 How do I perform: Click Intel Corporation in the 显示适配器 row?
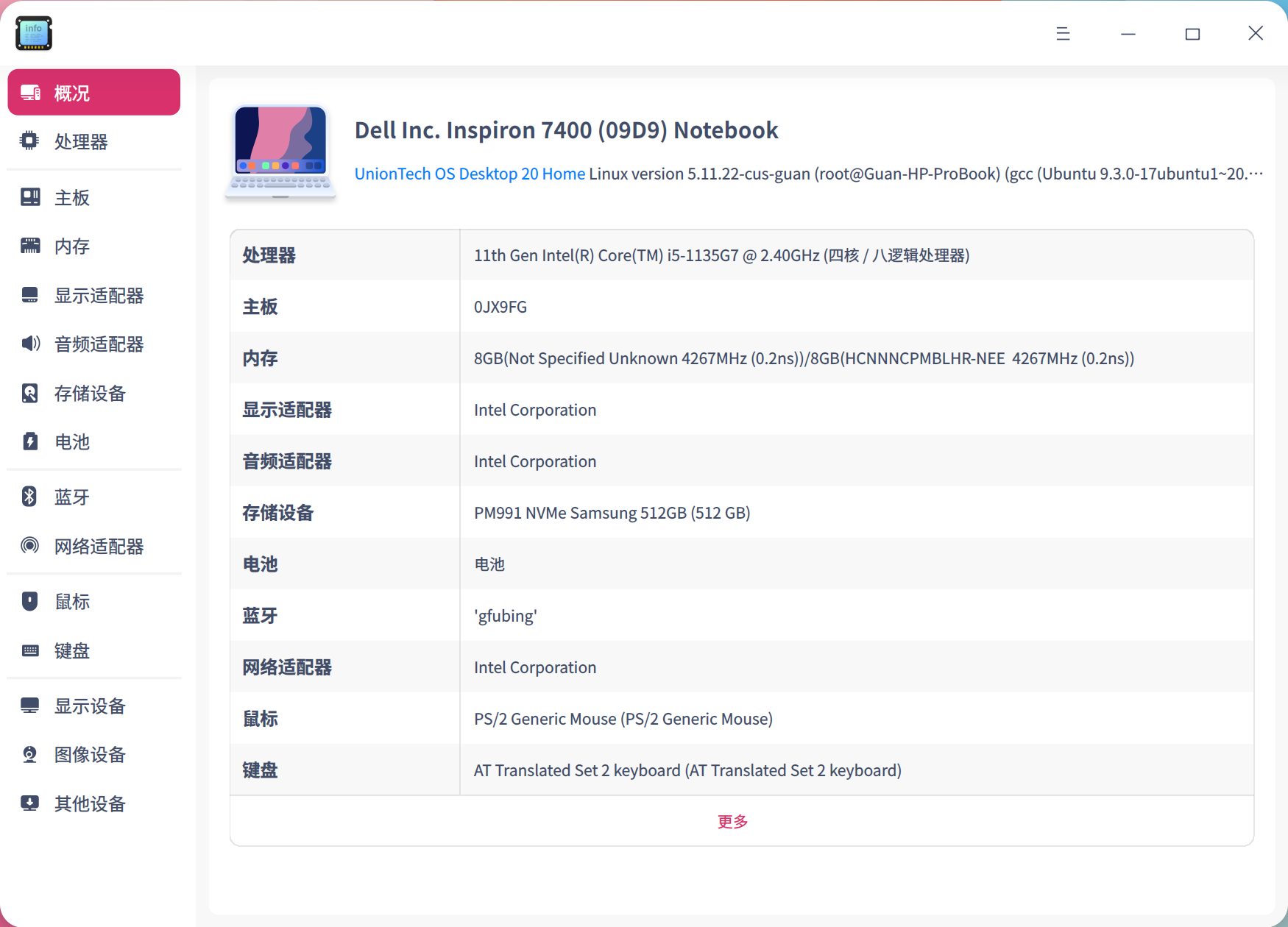535,410
